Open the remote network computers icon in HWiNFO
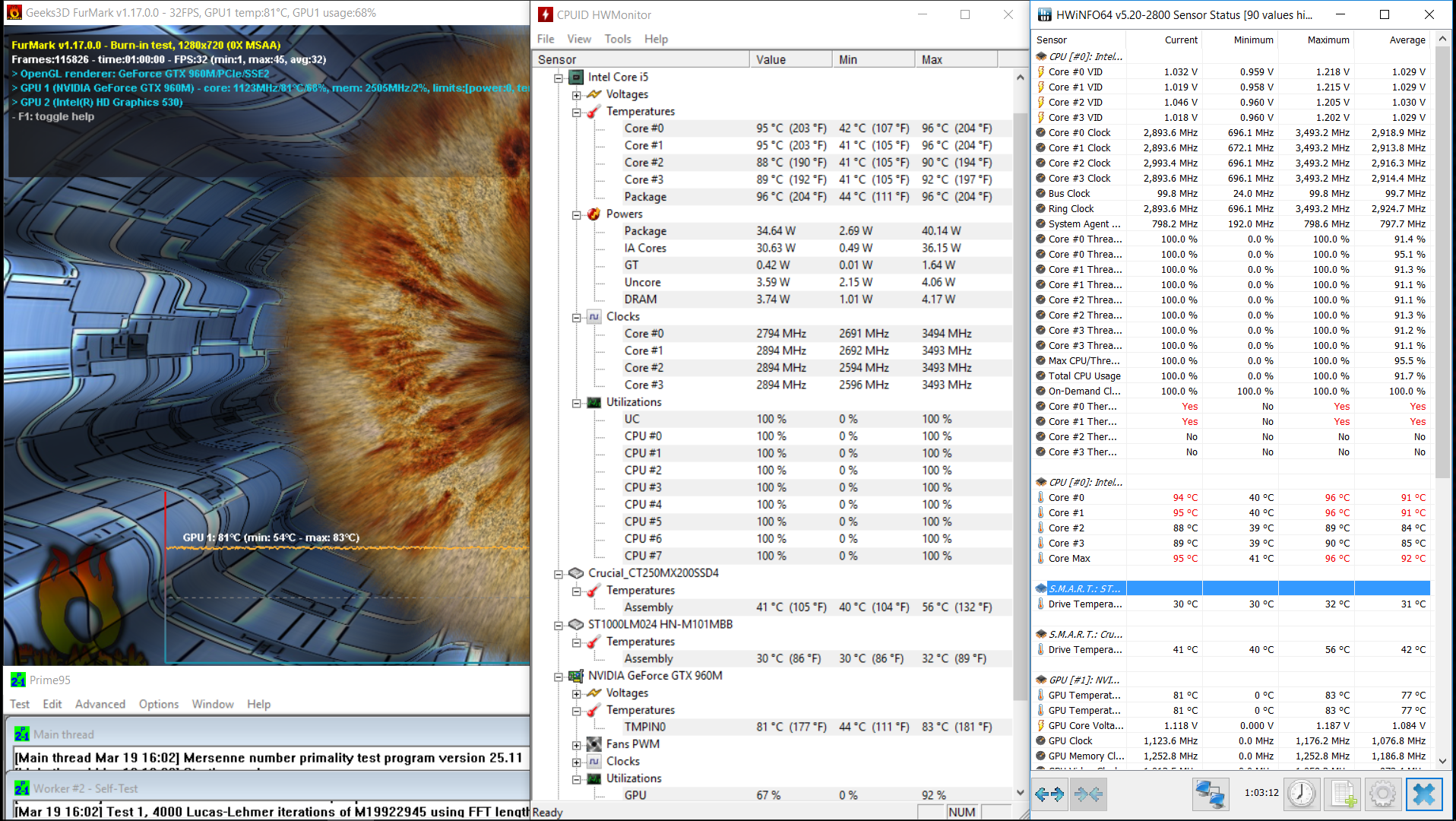 tap(1209, 794)
